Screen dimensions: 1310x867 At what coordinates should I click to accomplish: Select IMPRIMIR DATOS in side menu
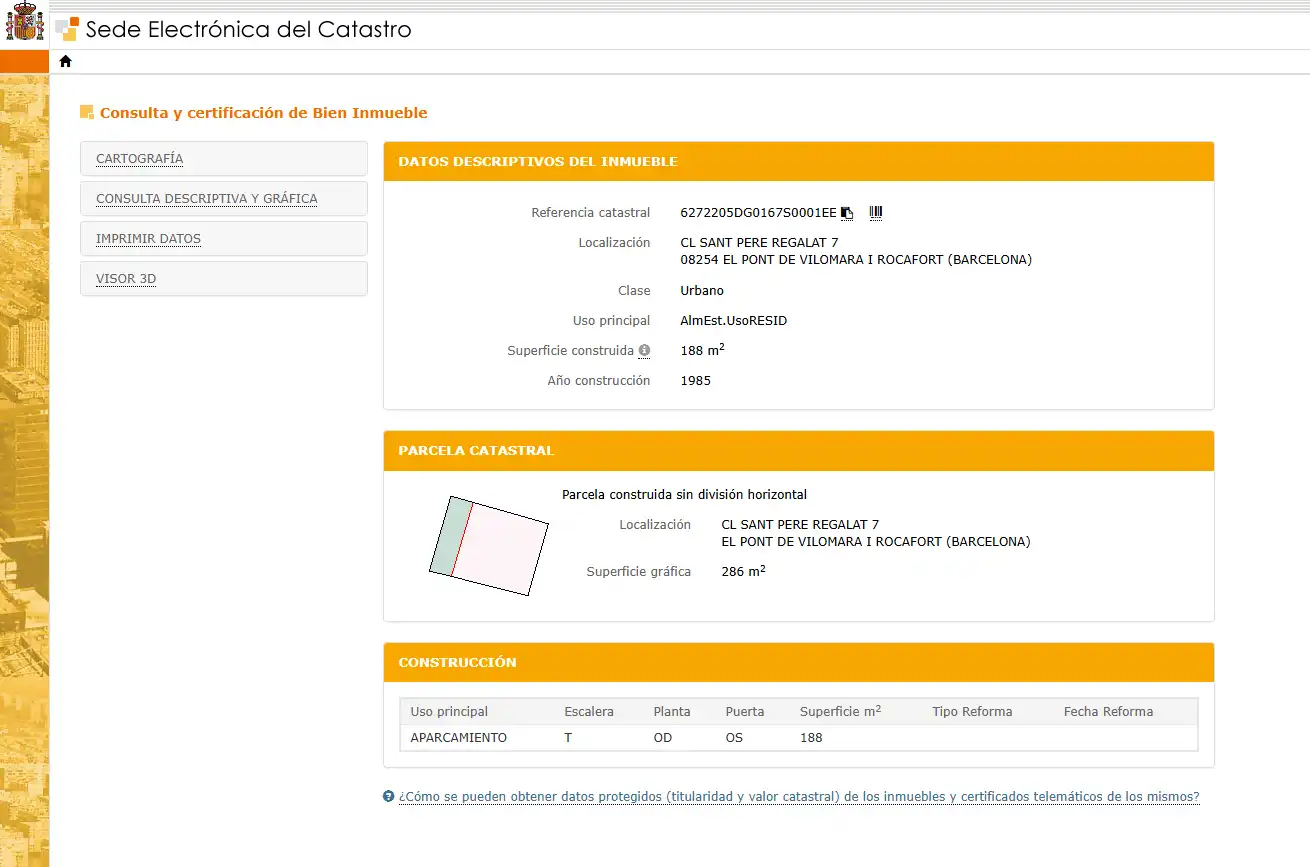pos(224,239)
